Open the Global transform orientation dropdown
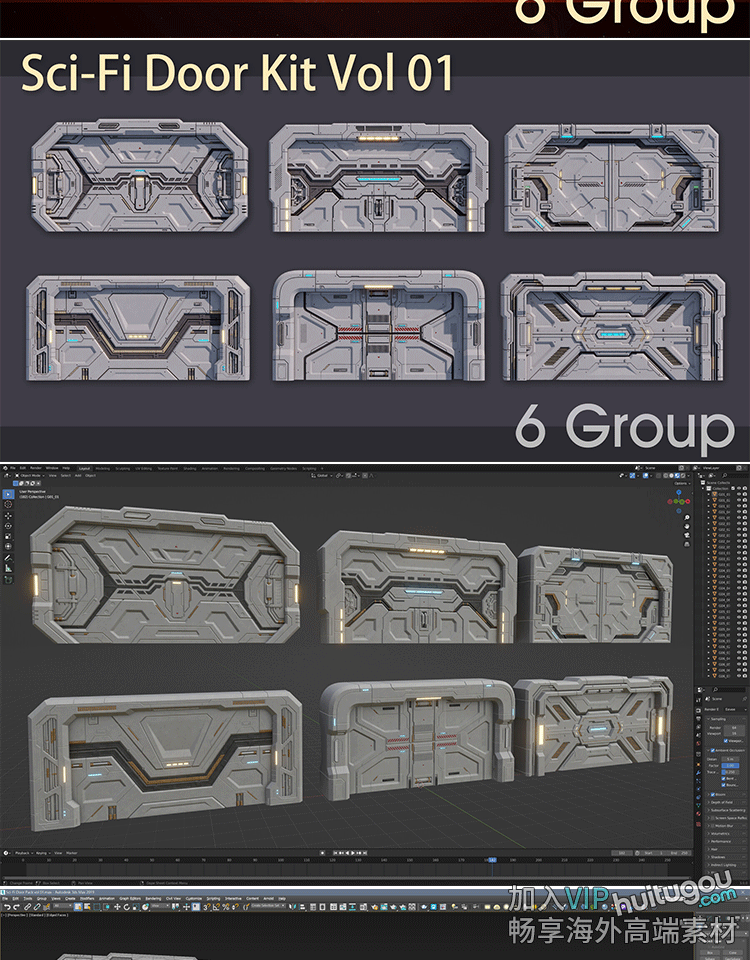Image resolution: width=750 pixels, height=960 pixels. (x=322, y=476)
